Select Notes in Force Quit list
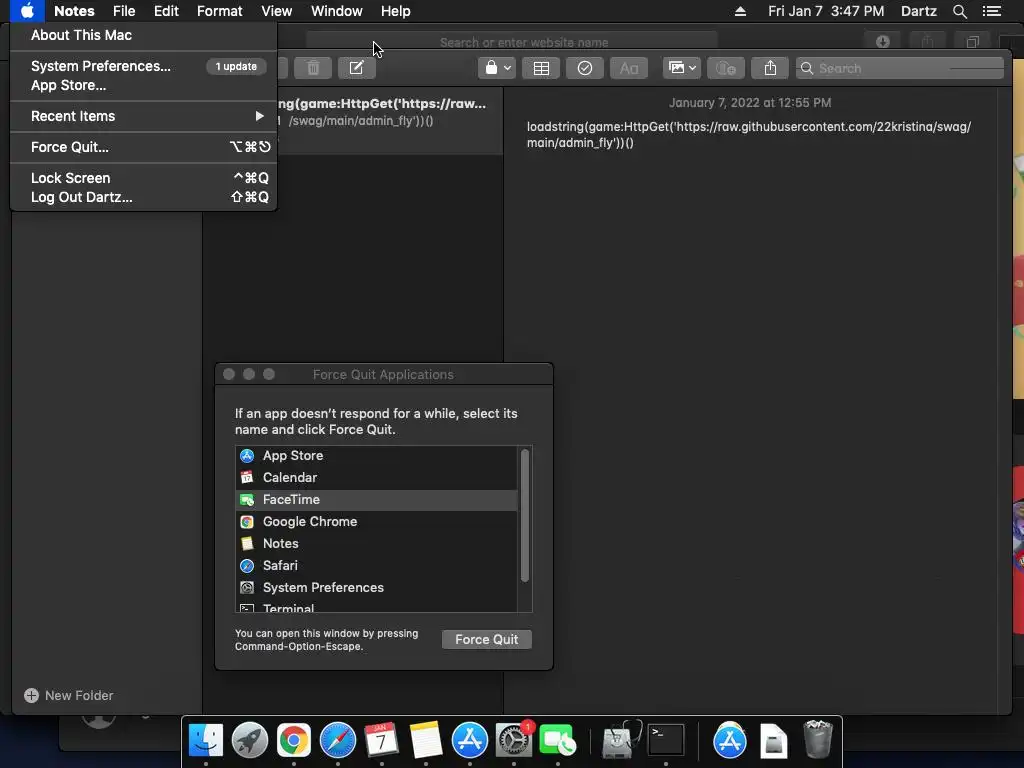The image size is (1024, 768). (x=377, y=543)
